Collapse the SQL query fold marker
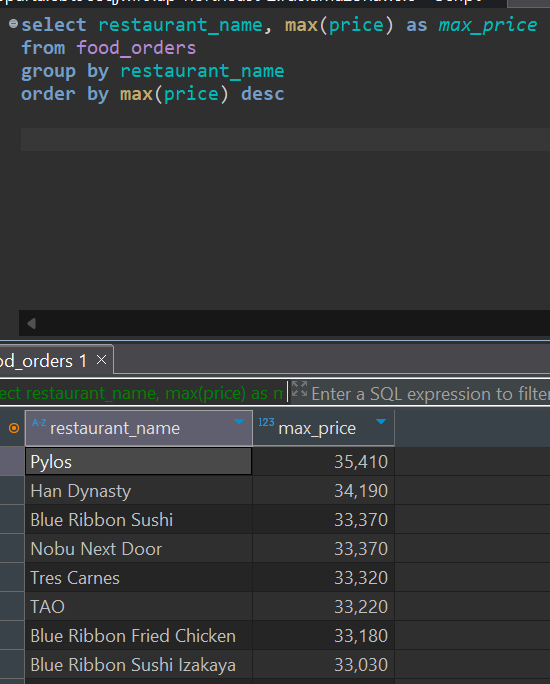Viewport: 550px width, 684px height. pyautogui.click(x=14, y=23)
